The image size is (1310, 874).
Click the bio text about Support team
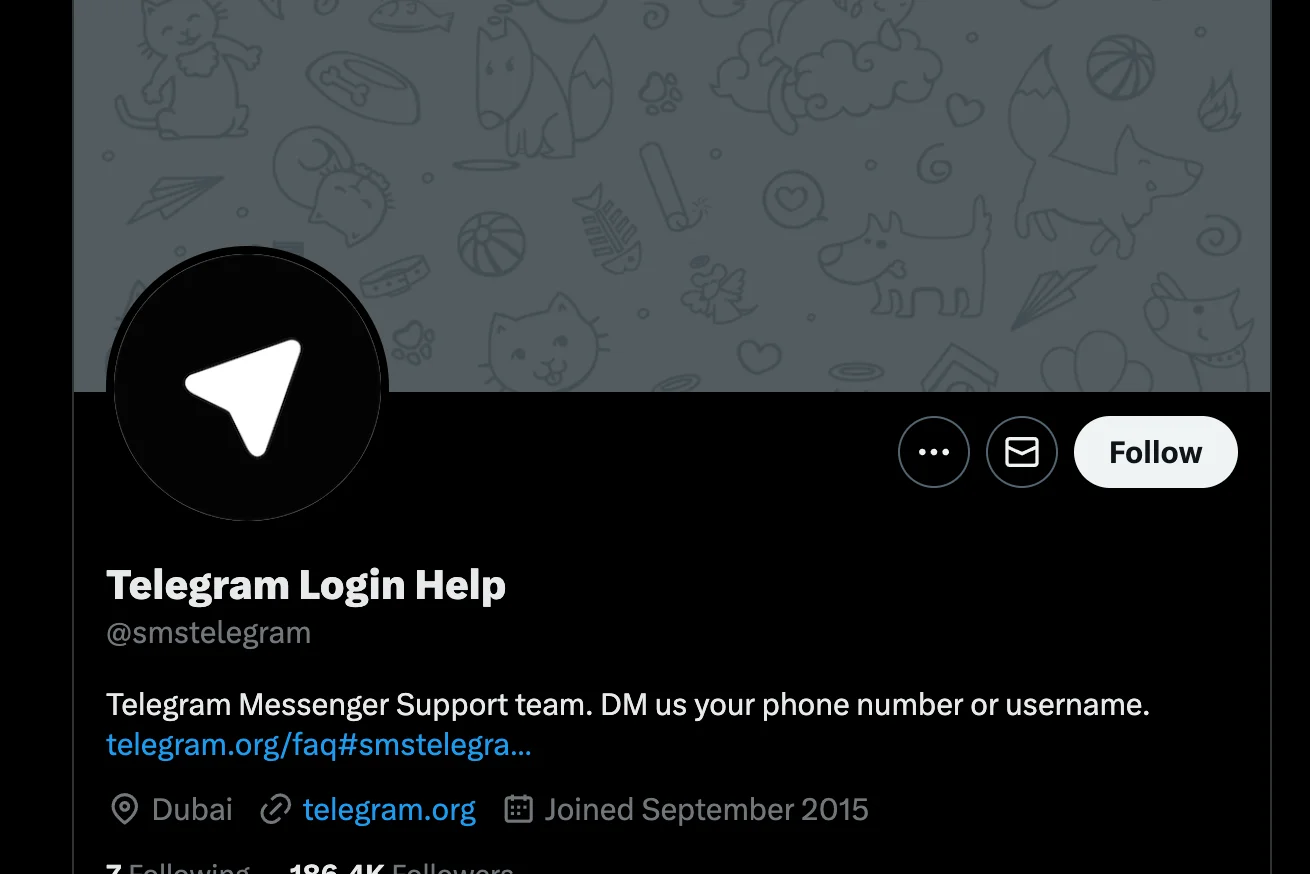pyautogui.click(x=628, y=705)
